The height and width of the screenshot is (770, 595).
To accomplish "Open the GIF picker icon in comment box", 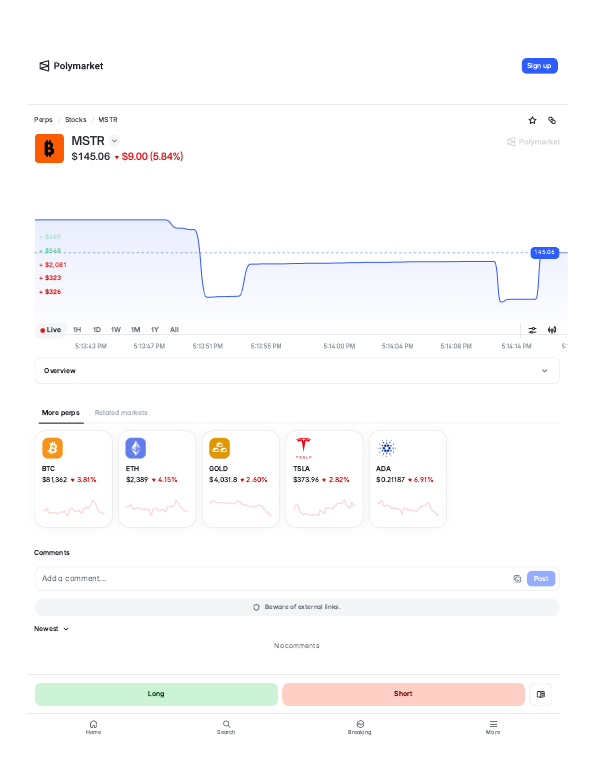I will [517, 578].
